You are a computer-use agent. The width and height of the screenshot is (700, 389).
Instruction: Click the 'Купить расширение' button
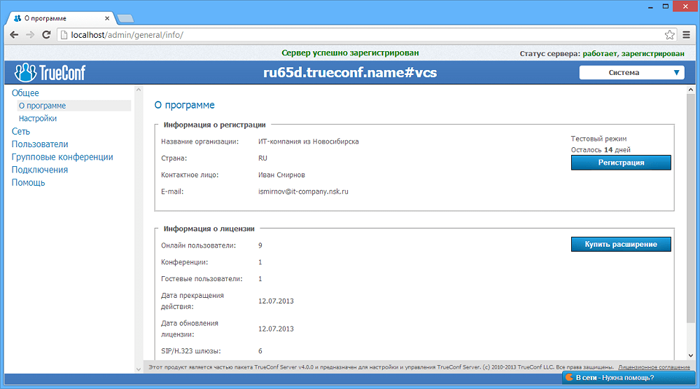pyautogui.click(x=621, y=244)
